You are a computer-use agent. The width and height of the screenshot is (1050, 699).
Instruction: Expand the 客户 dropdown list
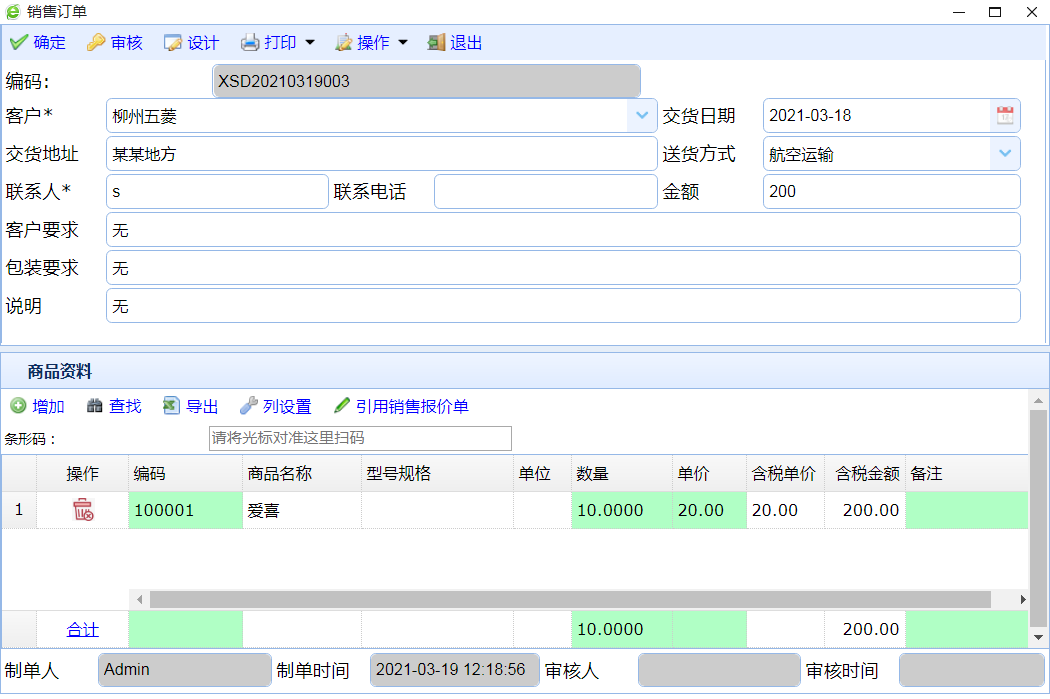(641, 116)
